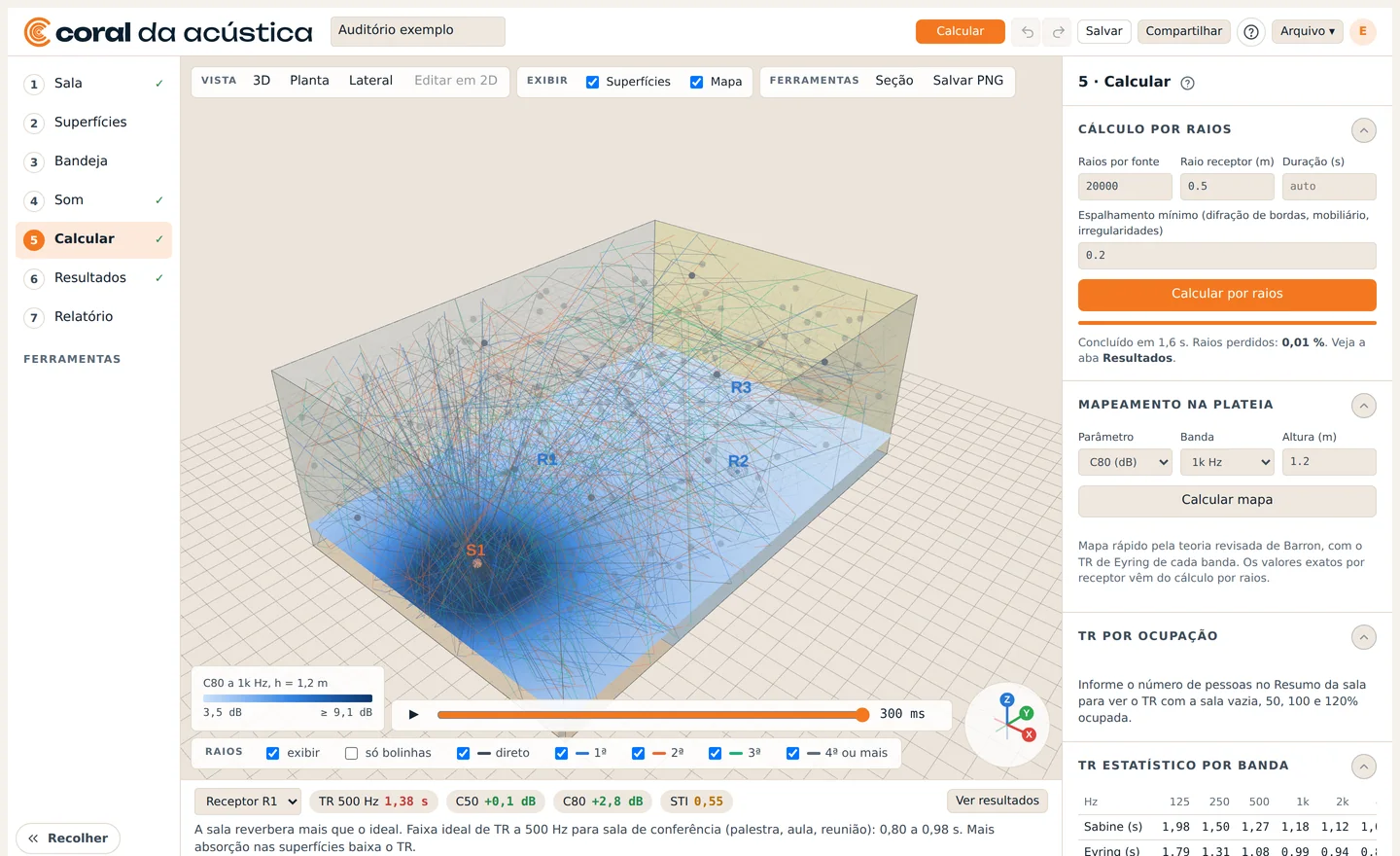Screen dimensions: 1400x856
Task: Click the X axis on orientation gizmo
Action: (x=1030, y=734)
